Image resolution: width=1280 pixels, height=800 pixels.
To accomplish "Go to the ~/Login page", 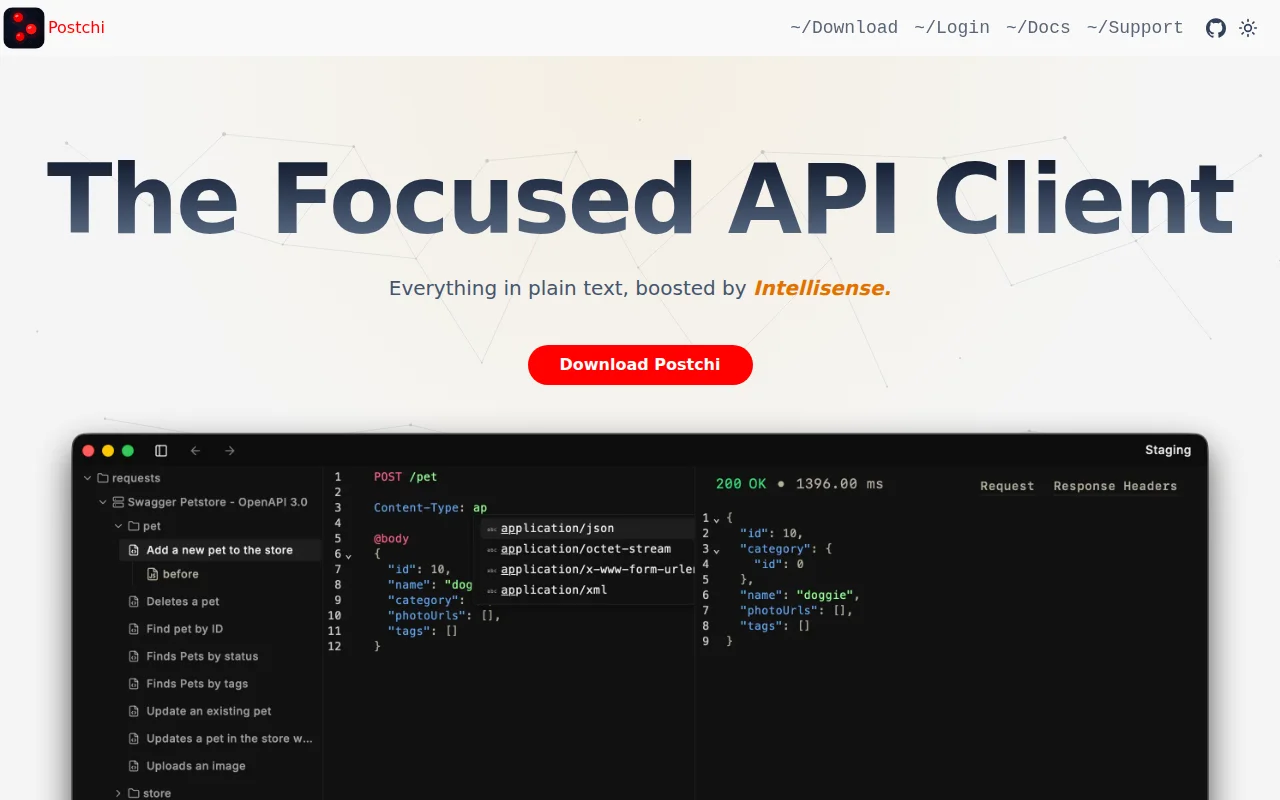I will [x=952, y=28].
